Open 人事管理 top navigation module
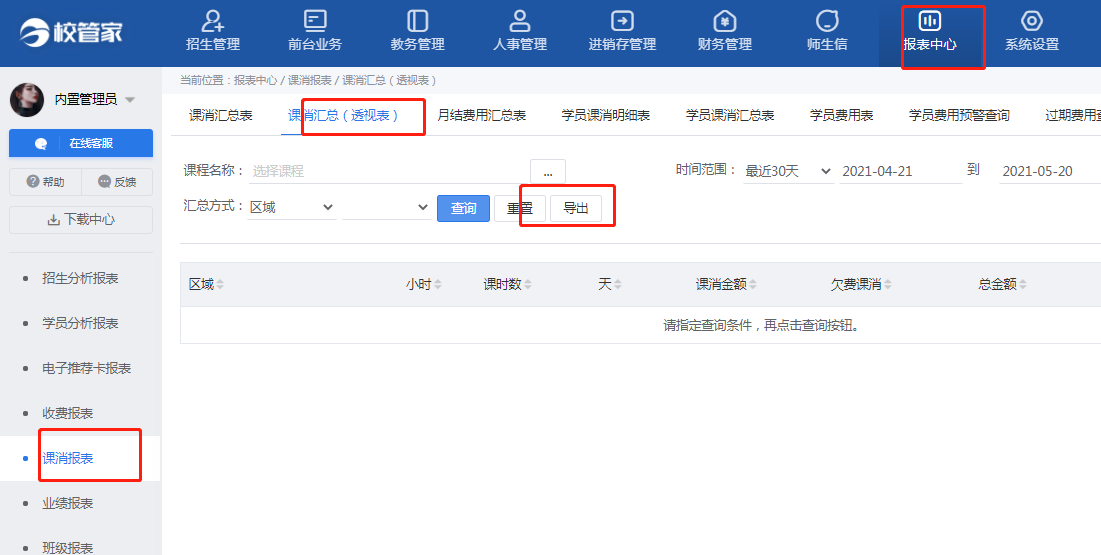The height and width of the screenshot is (555, 1101). 520,32
